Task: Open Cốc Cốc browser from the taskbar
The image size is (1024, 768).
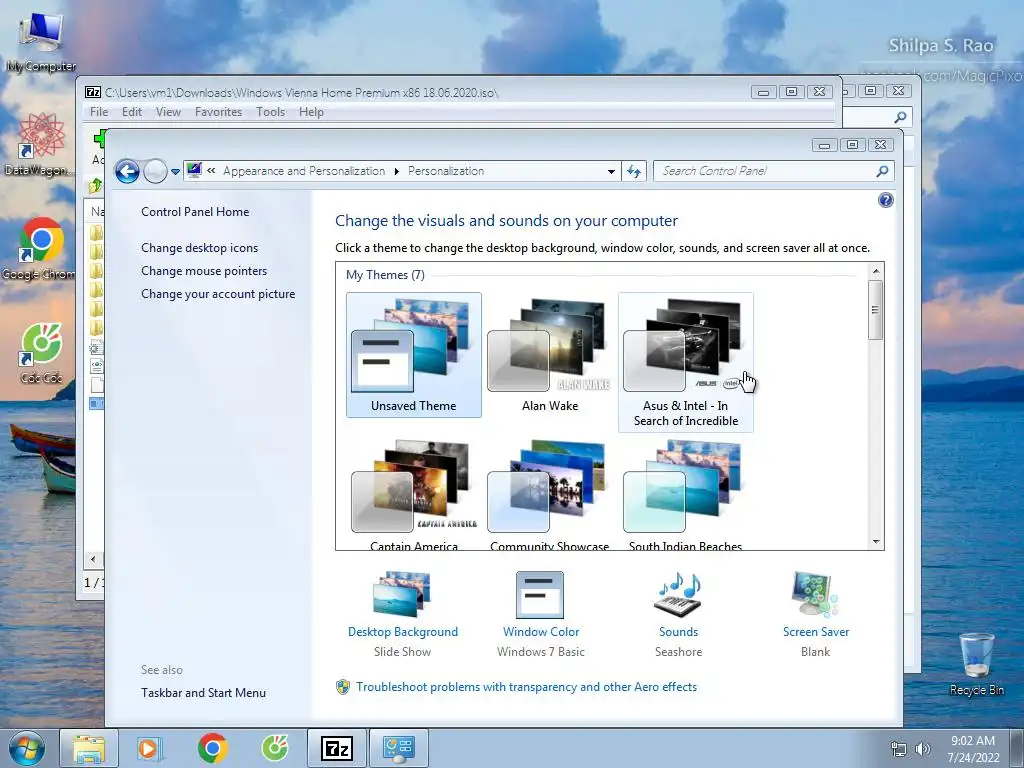Action: [x=275, y=748]
